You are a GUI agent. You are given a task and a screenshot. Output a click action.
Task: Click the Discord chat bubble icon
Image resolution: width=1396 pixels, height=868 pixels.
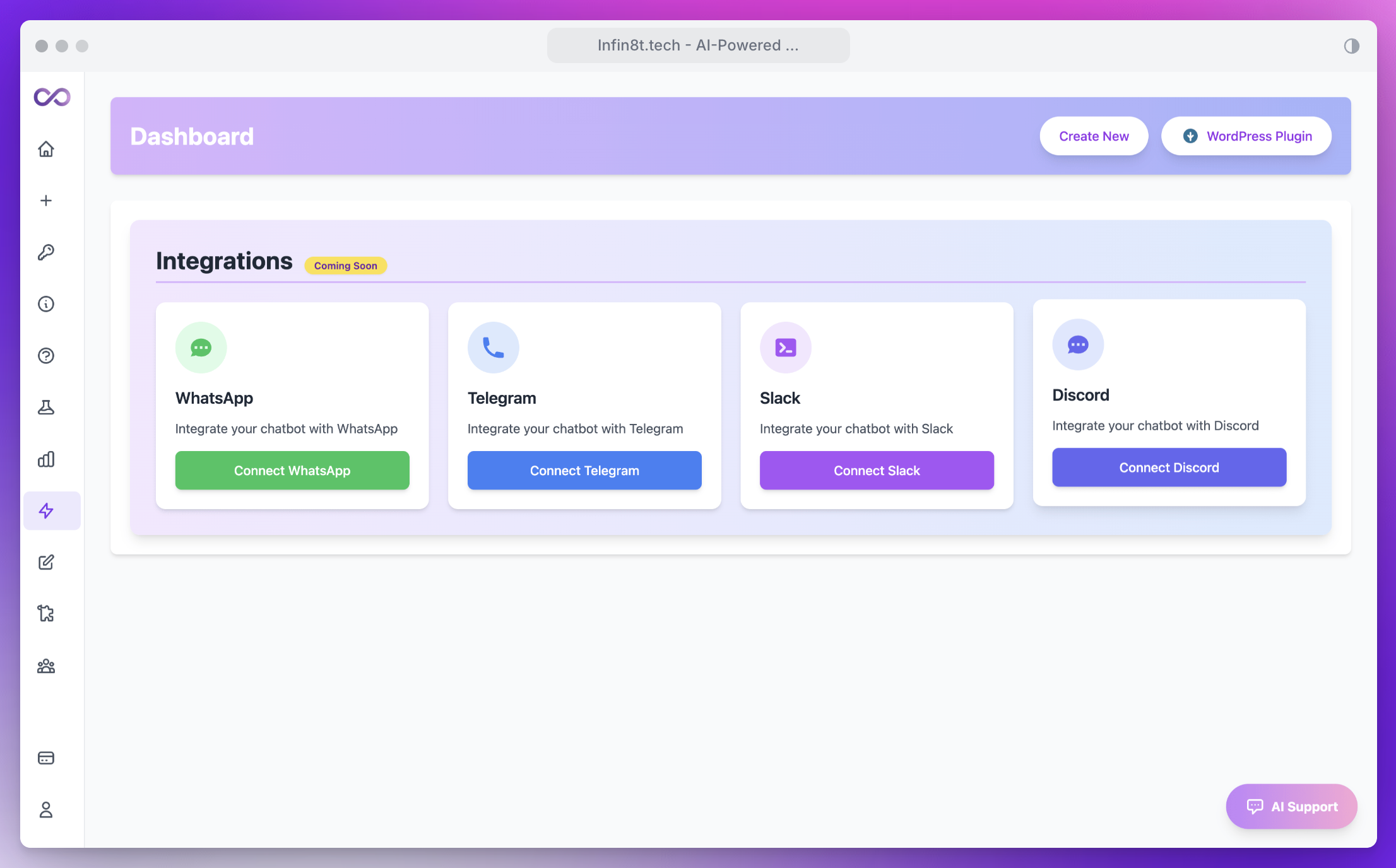click(x=1078, y=344)
